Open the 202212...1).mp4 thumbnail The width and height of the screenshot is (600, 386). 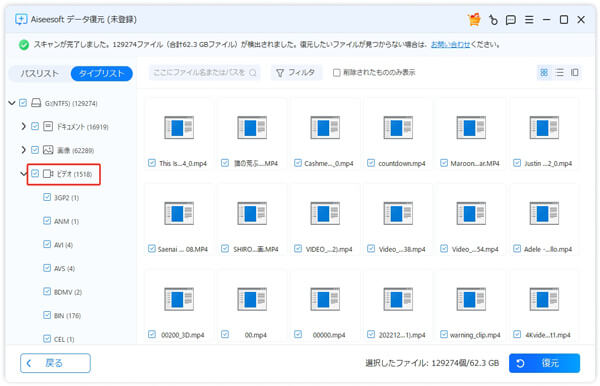click(x=398, y=299)
